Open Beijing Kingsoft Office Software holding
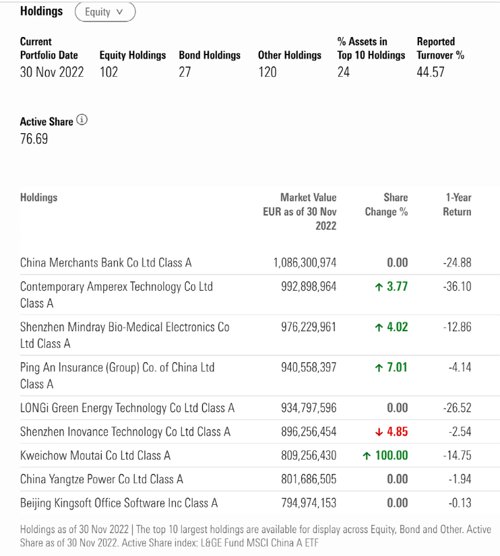 click(119, 503)
